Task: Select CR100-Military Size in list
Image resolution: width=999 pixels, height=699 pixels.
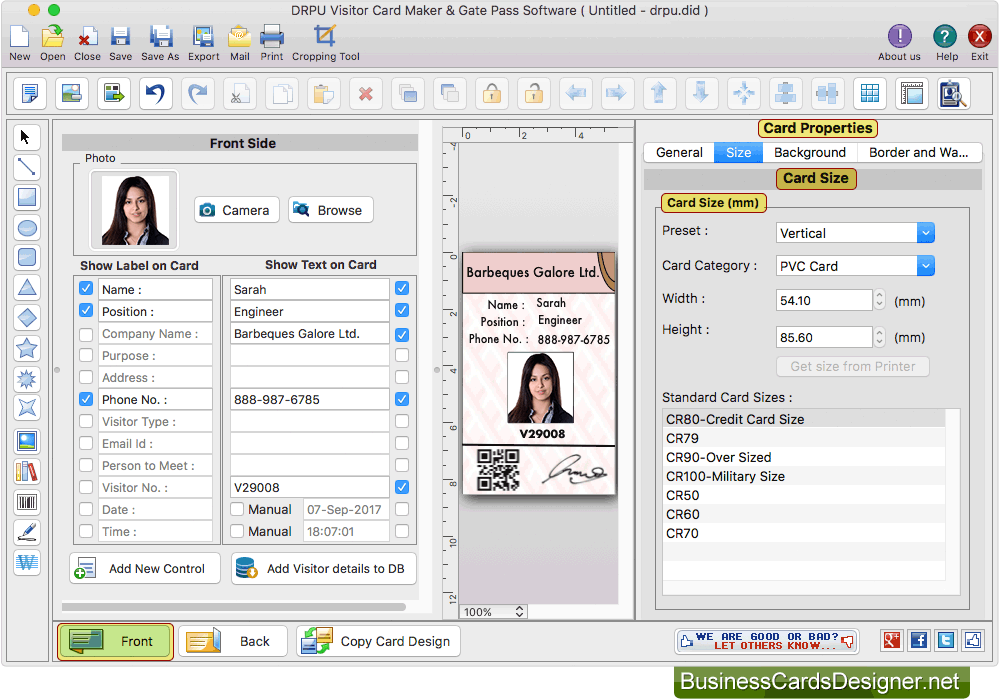Action: [x=805, y=476]
